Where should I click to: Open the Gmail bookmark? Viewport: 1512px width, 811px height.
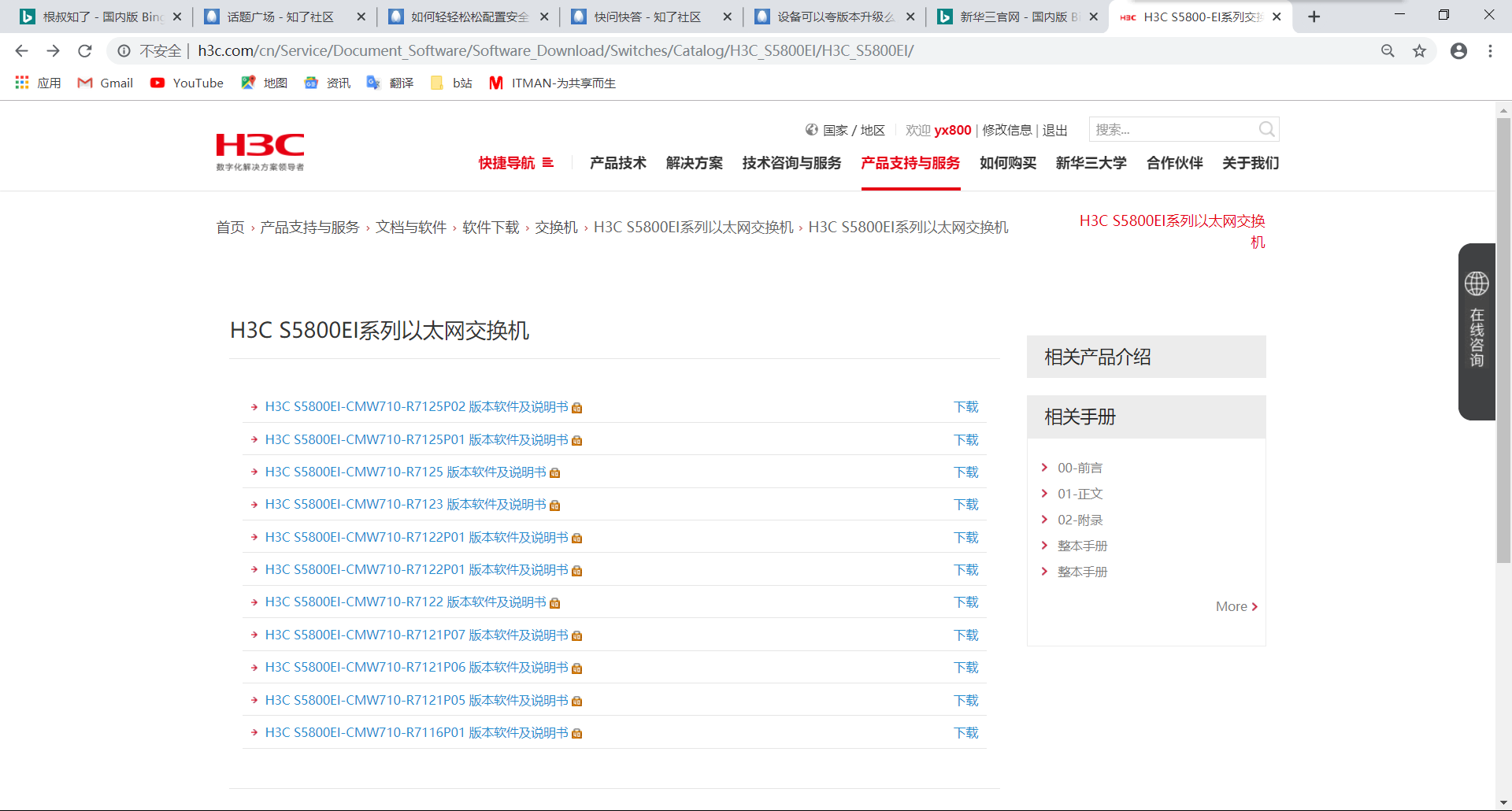(106, 83)
